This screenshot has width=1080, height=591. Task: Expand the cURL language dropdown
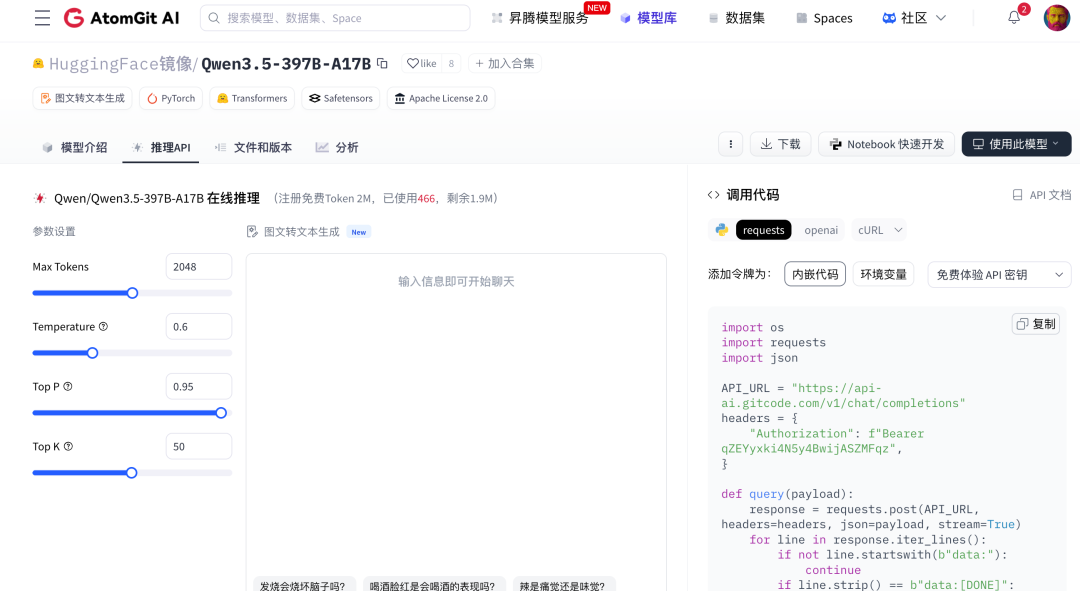pos(879,230)
